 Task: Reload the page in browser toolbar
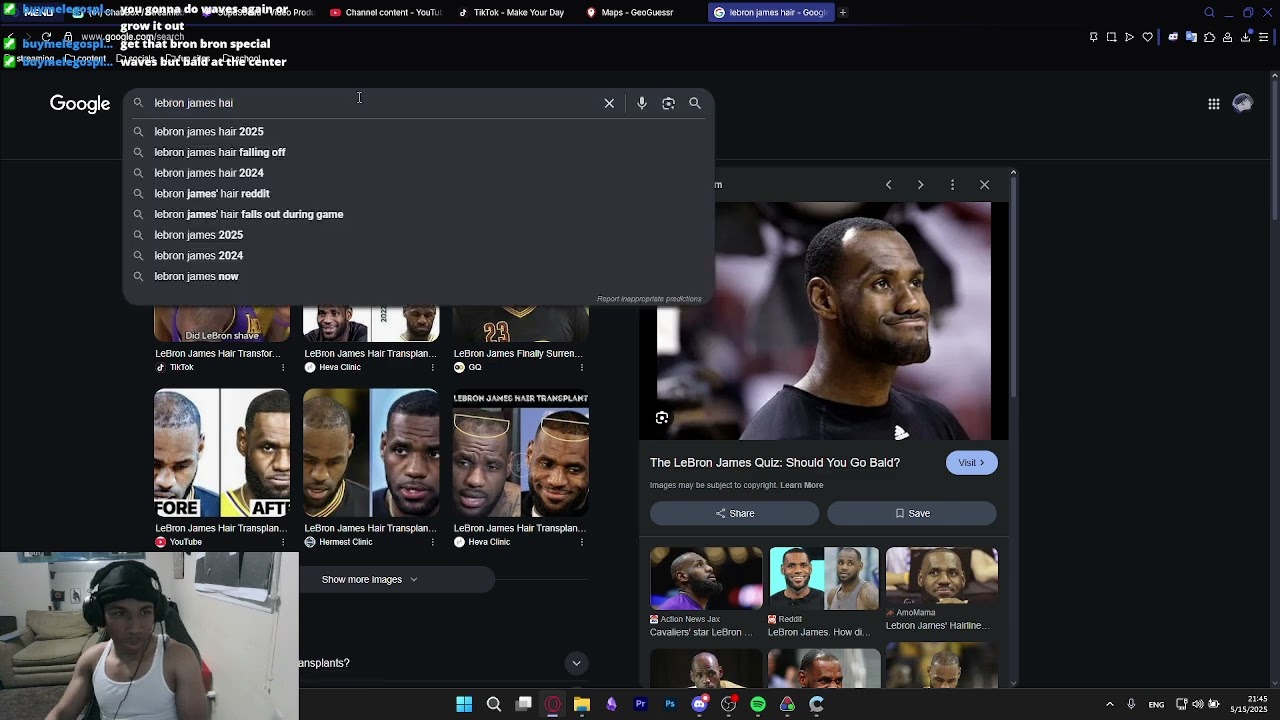[x=46, y=37]
